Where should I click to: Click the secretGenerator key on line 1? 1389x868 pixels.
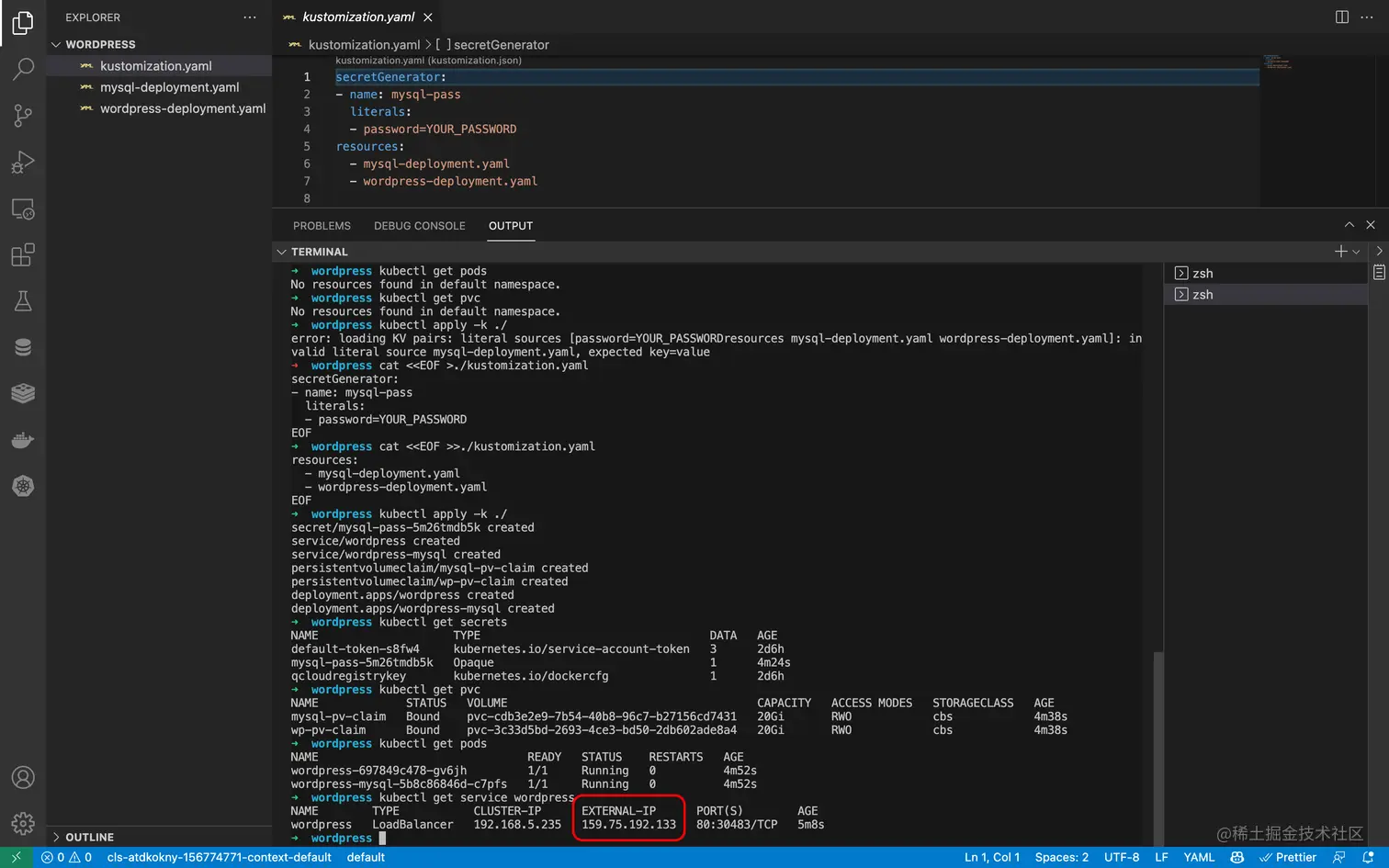click(x=387, y=77)
